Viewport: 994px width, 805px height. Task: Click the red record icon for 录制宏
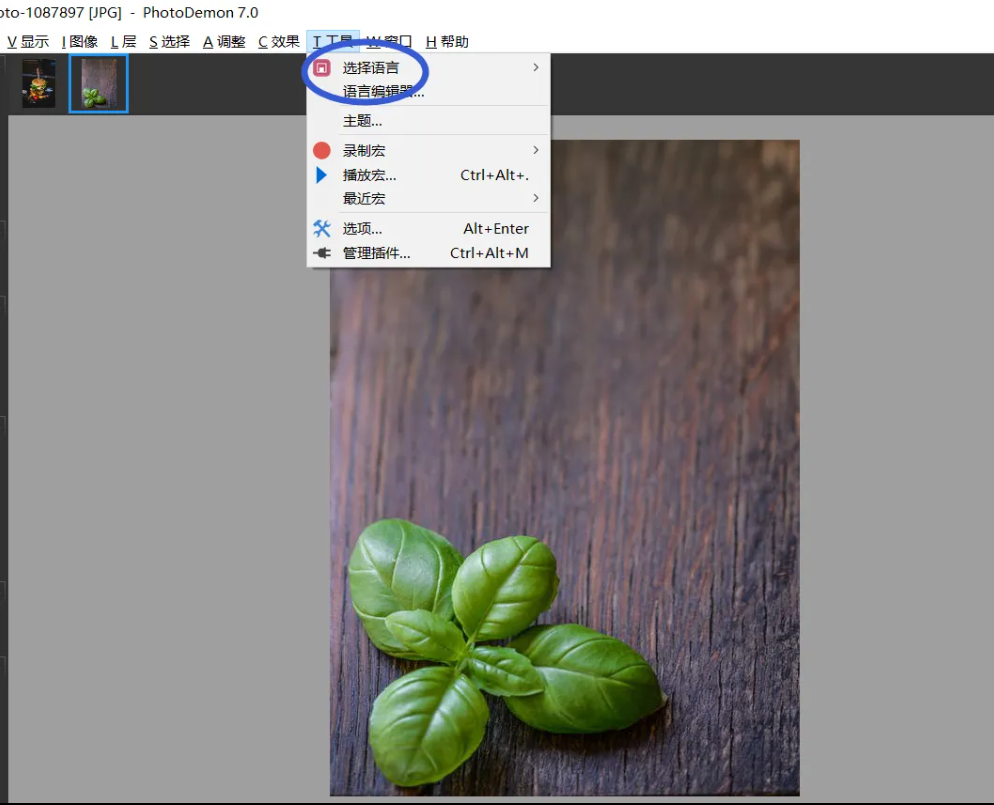click(322, 151)
